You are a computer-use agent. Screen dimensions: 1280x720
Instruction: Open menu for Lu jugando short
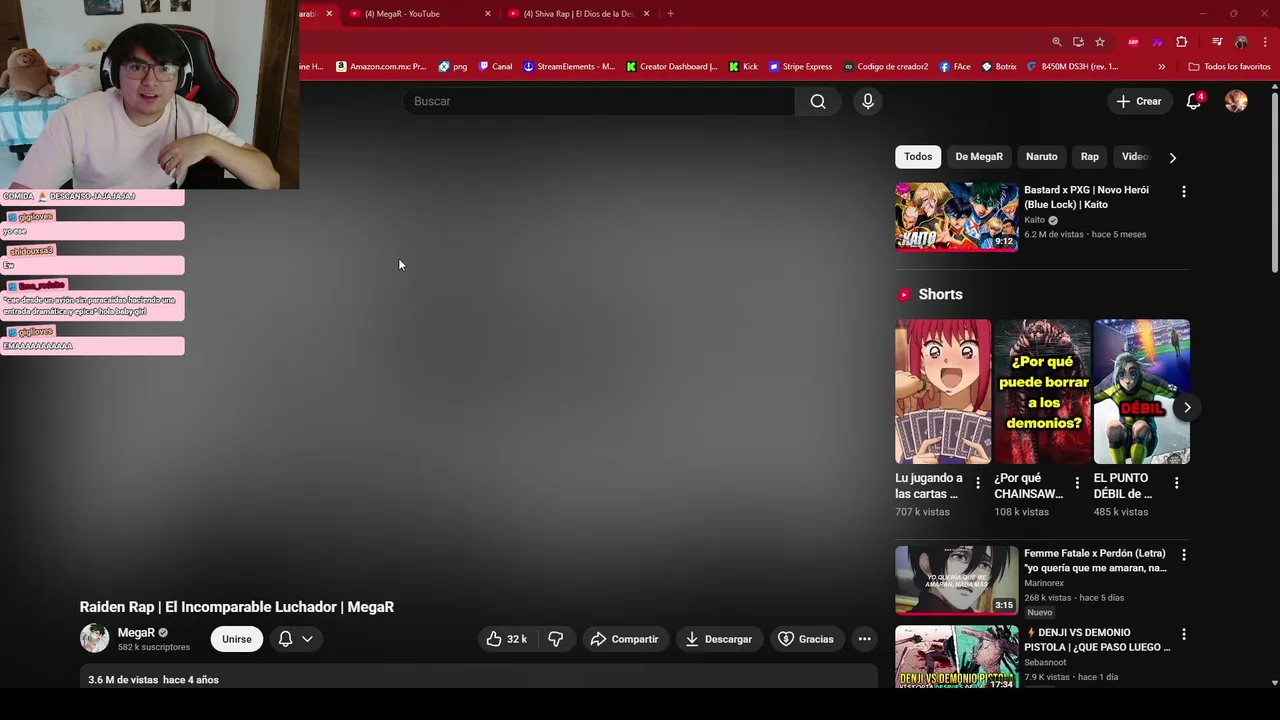(978, 483)
